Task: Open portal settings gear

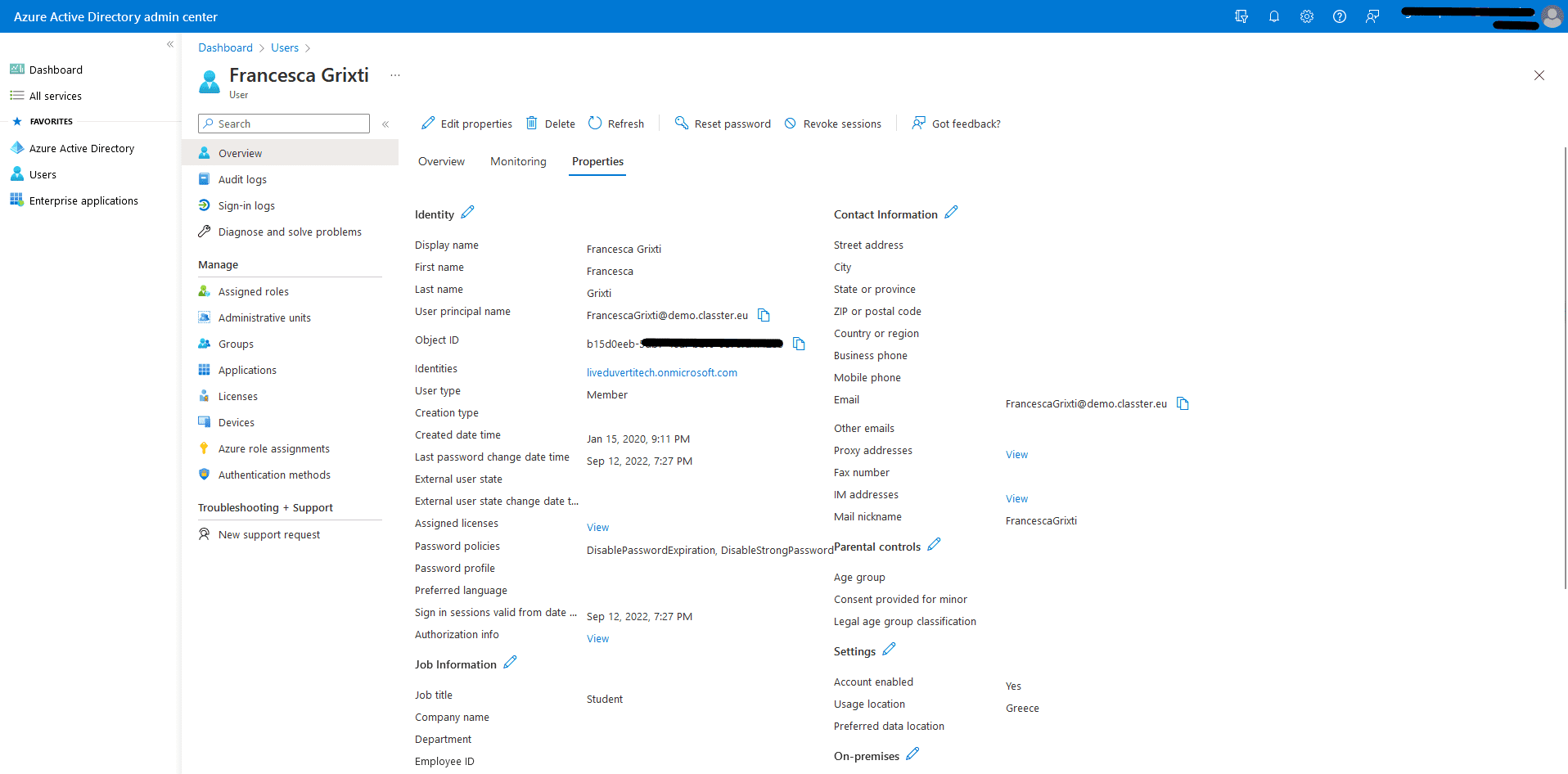Action: (x=1307, y=16)
